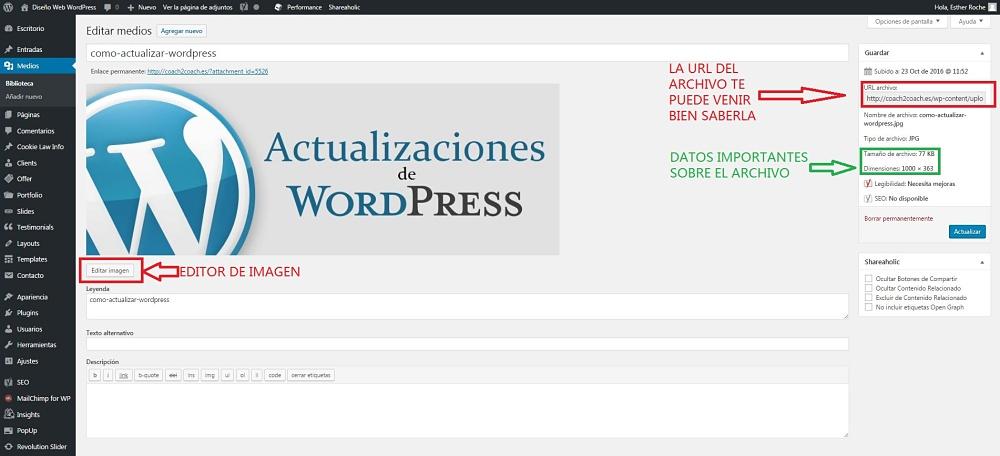The image size is (1000, 456).
Task: Click the Escritorio dashboard icon
Action: pyautogui.click(x=8, y=29)
